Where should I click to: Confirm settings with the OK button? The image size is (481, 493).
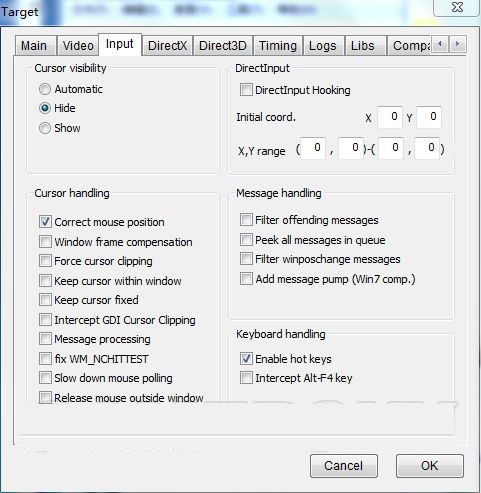[430, 466]
